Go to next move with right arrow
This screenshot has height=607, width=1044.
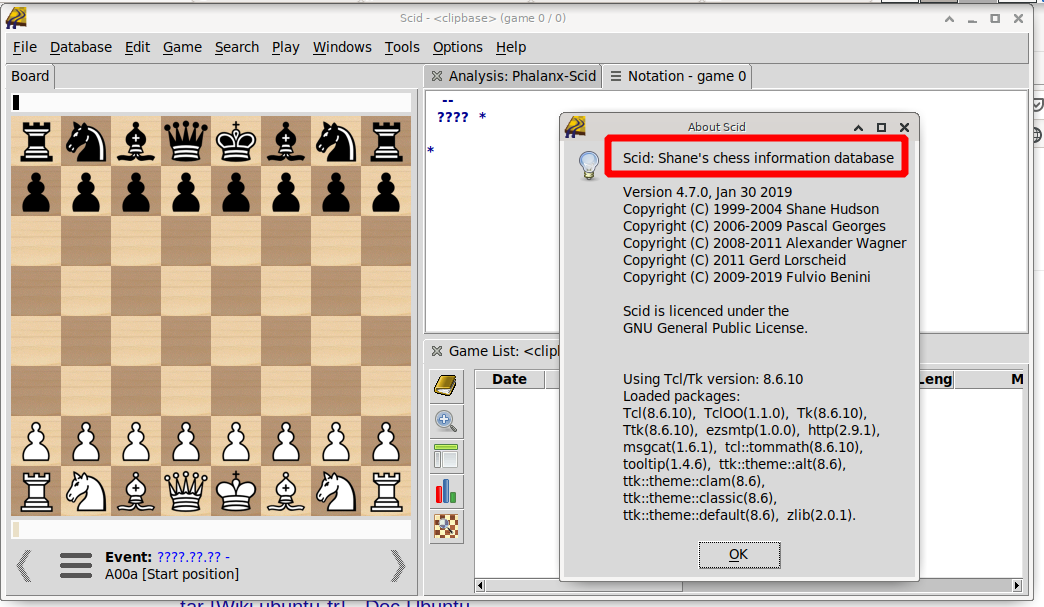pyautogui.click(x=397, y=566)
